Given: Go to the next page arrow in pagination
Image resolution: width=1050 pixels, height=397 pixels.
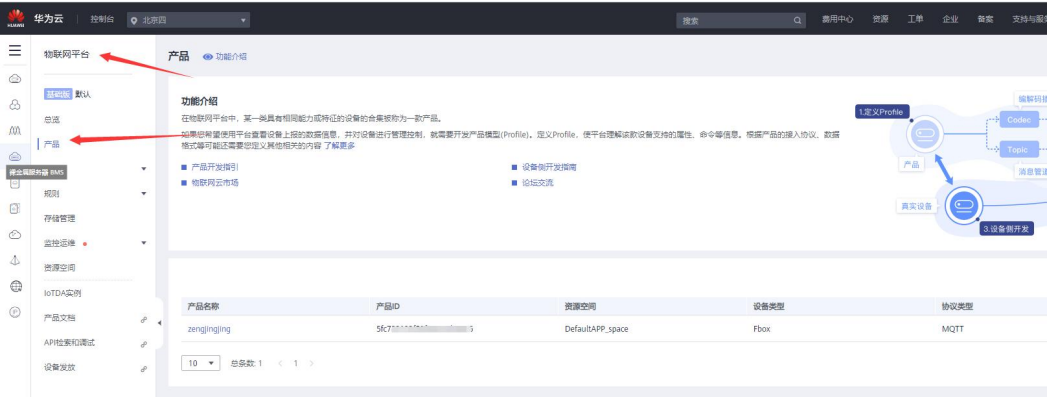Looking at the screenshot, I should point(311,363).
